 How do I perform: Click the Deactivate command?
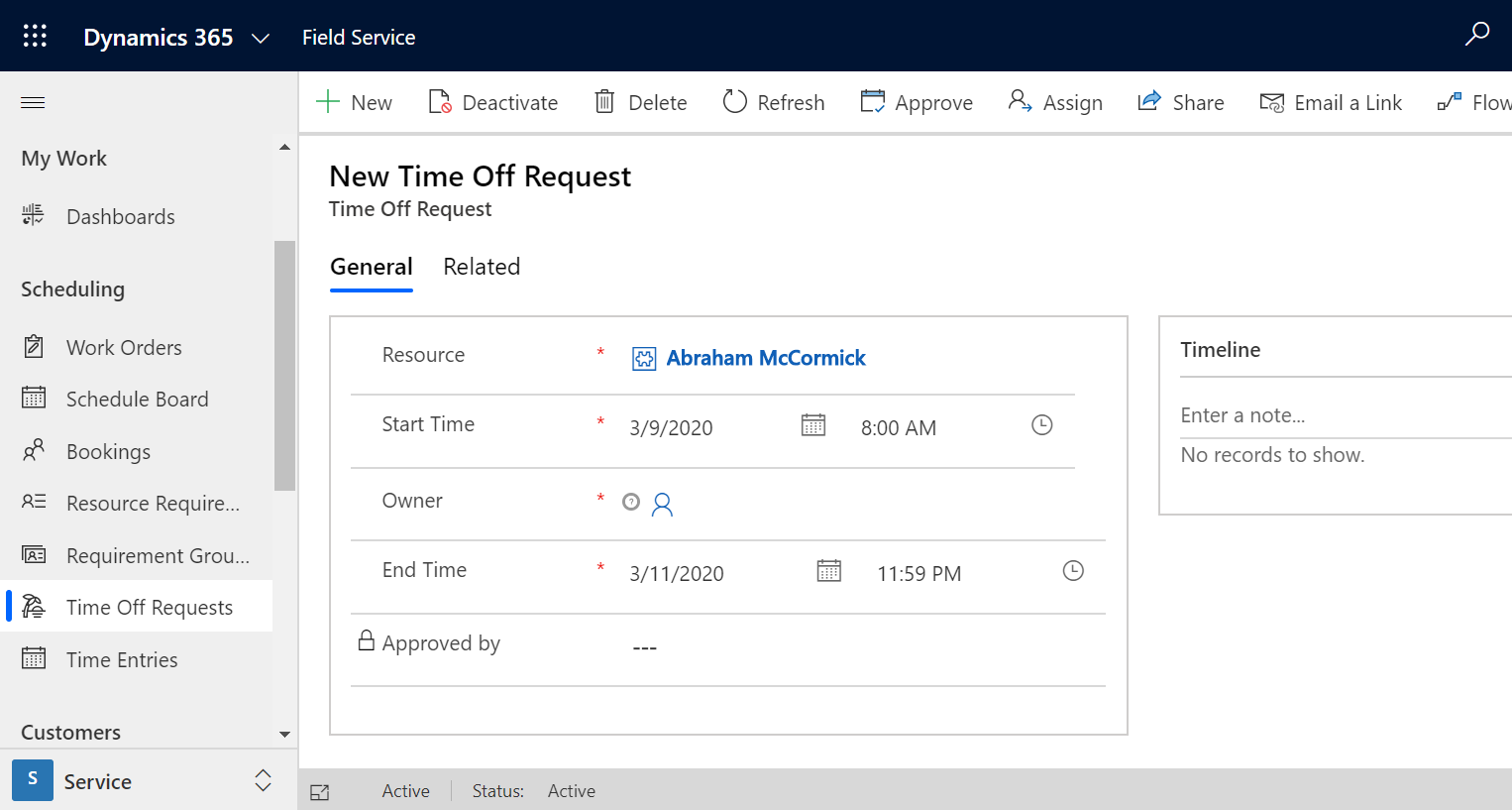tap(492, 102)
